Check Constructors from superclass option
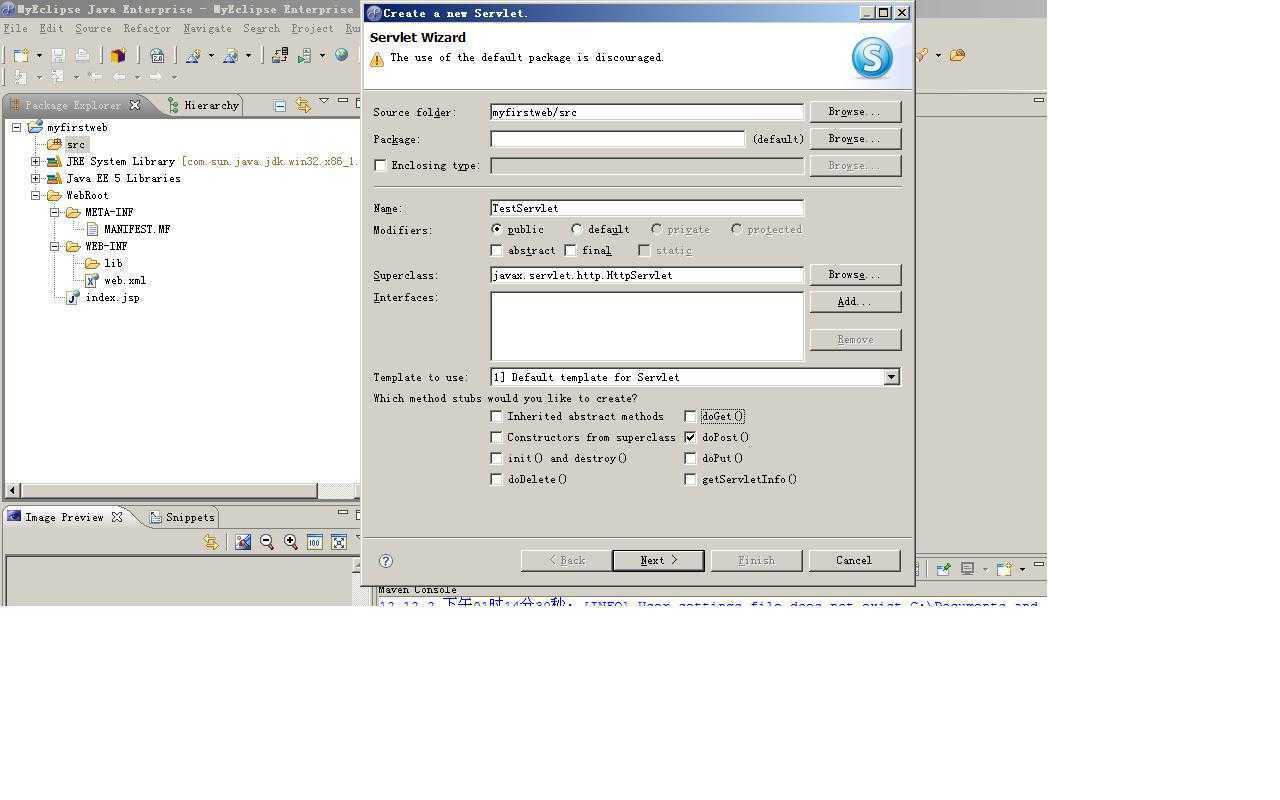This screenshot has width=1280, height=800. (x=497, y=437)
